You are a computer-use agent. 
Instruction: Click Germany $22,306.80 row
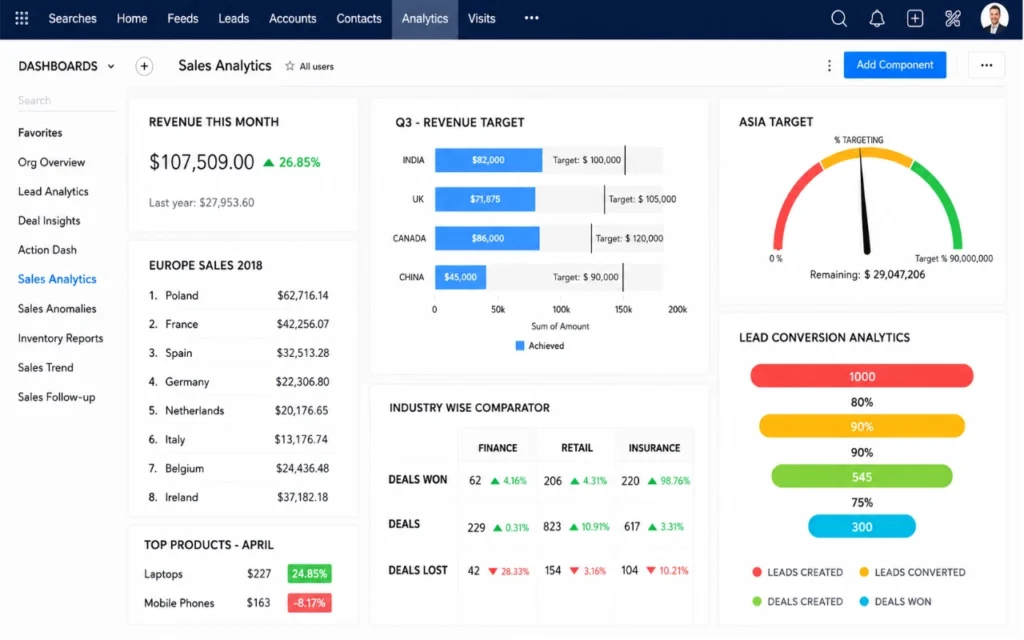[x=239, y=381]
